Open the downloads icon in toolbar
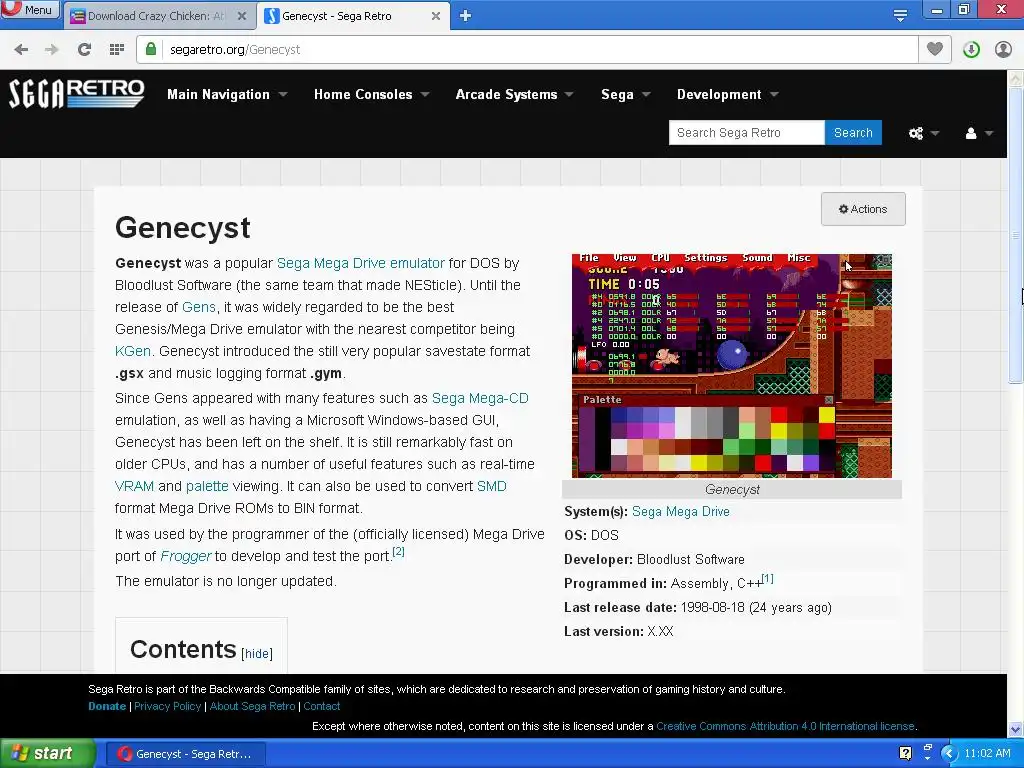Screen dimensions: 1024x768 pos(971,50)
